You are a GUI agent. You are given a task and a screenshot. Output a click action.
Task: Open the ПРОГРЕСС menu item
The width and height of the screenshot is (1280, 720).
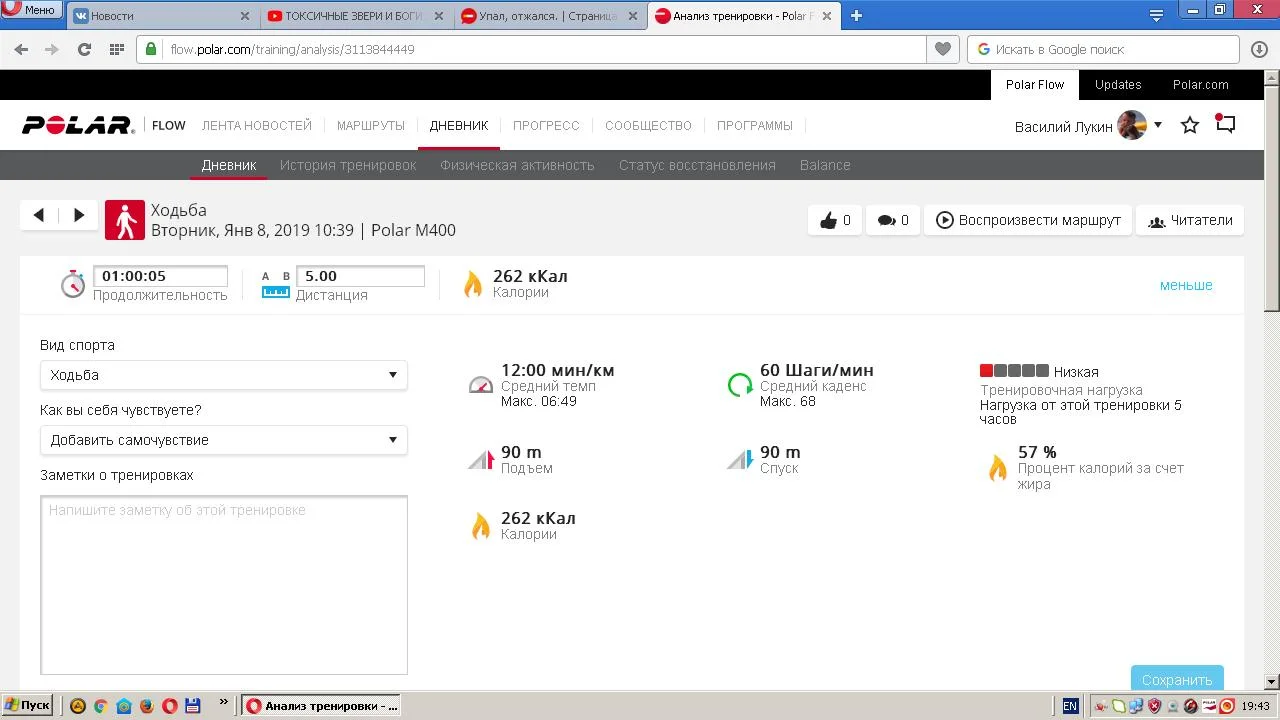pyautogui.click(x=546, y=125)
